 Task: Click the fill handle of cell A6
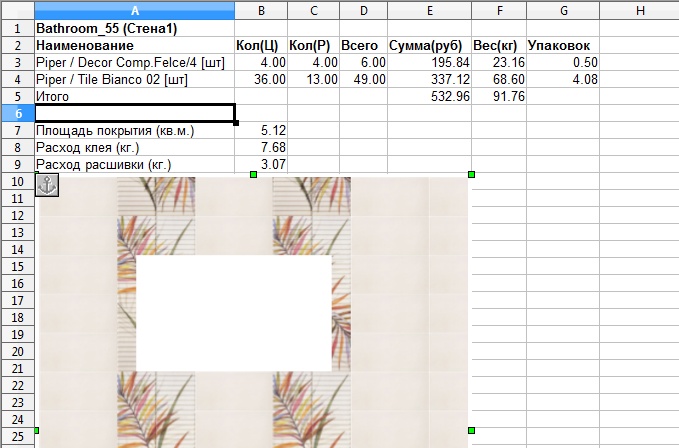coord(236,123)
